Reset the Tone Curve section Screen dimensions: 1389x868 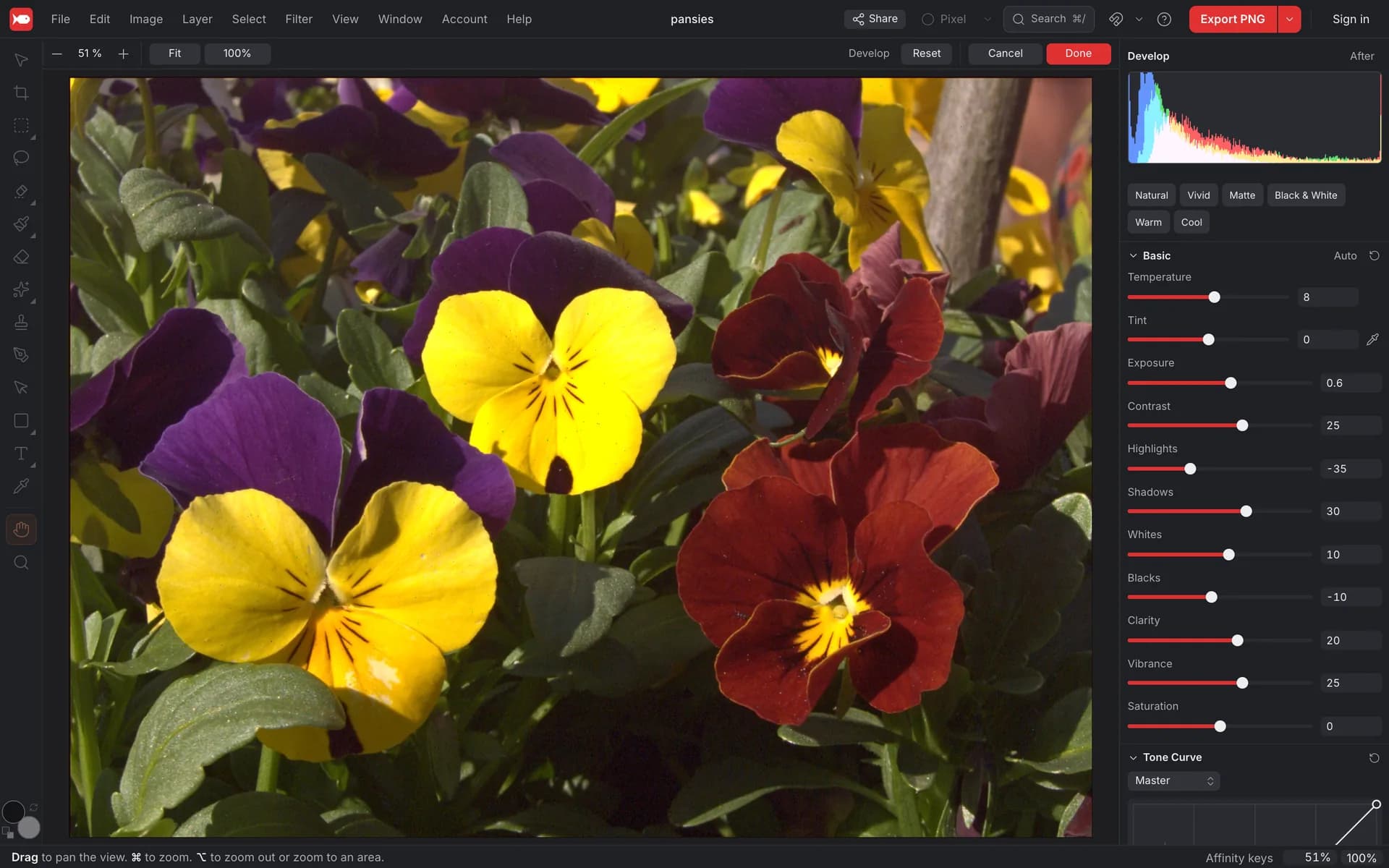[1375, 757]
